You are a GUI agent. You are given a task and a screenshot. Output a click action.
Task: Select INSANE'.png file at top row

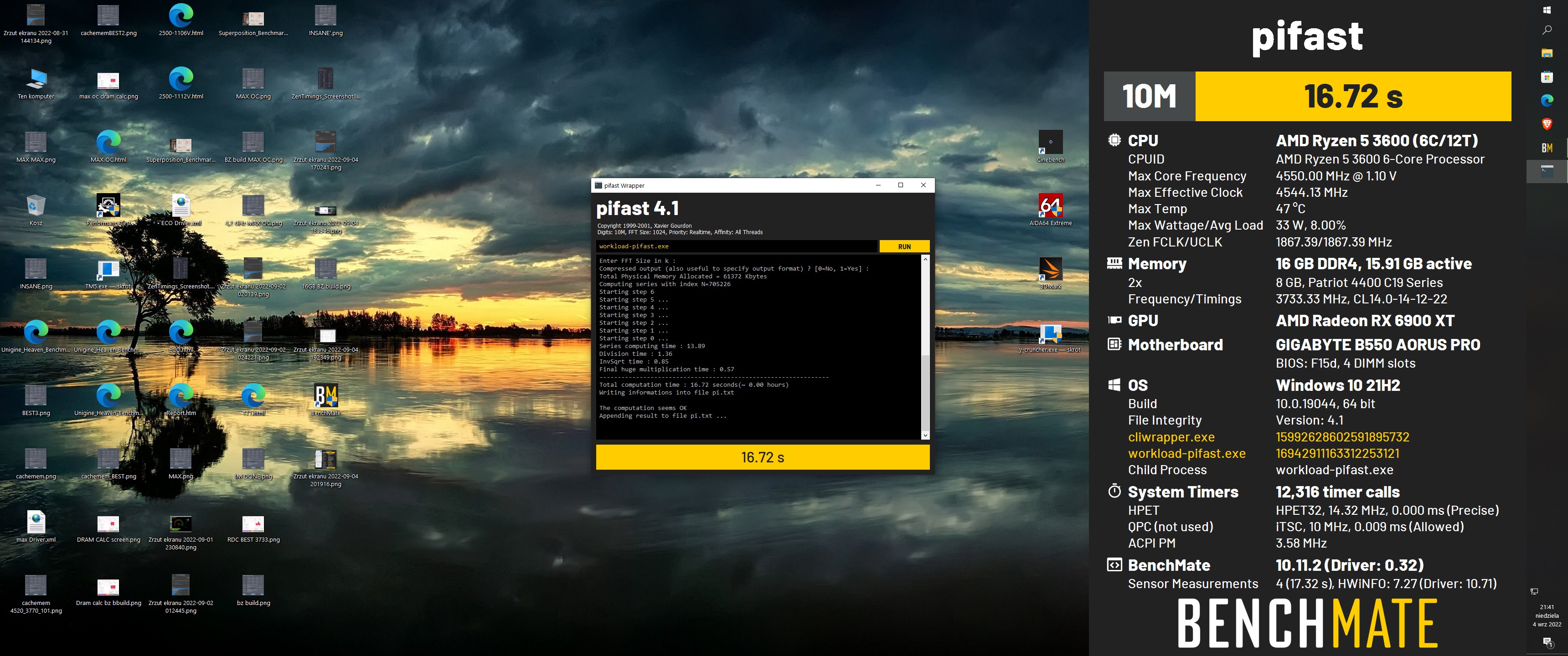click(x=325, y=20)
